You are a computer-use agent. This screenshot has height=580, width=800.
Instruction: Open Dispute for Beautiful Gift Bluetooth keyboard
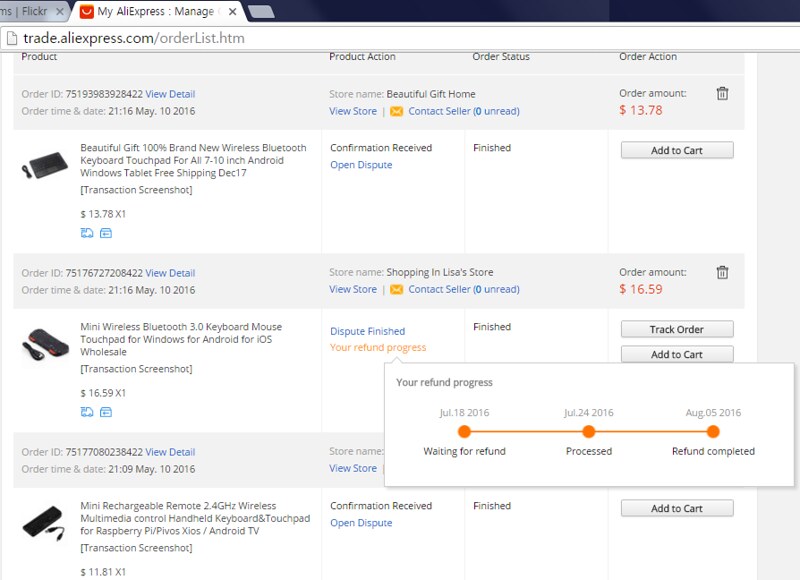pos(361,165)
